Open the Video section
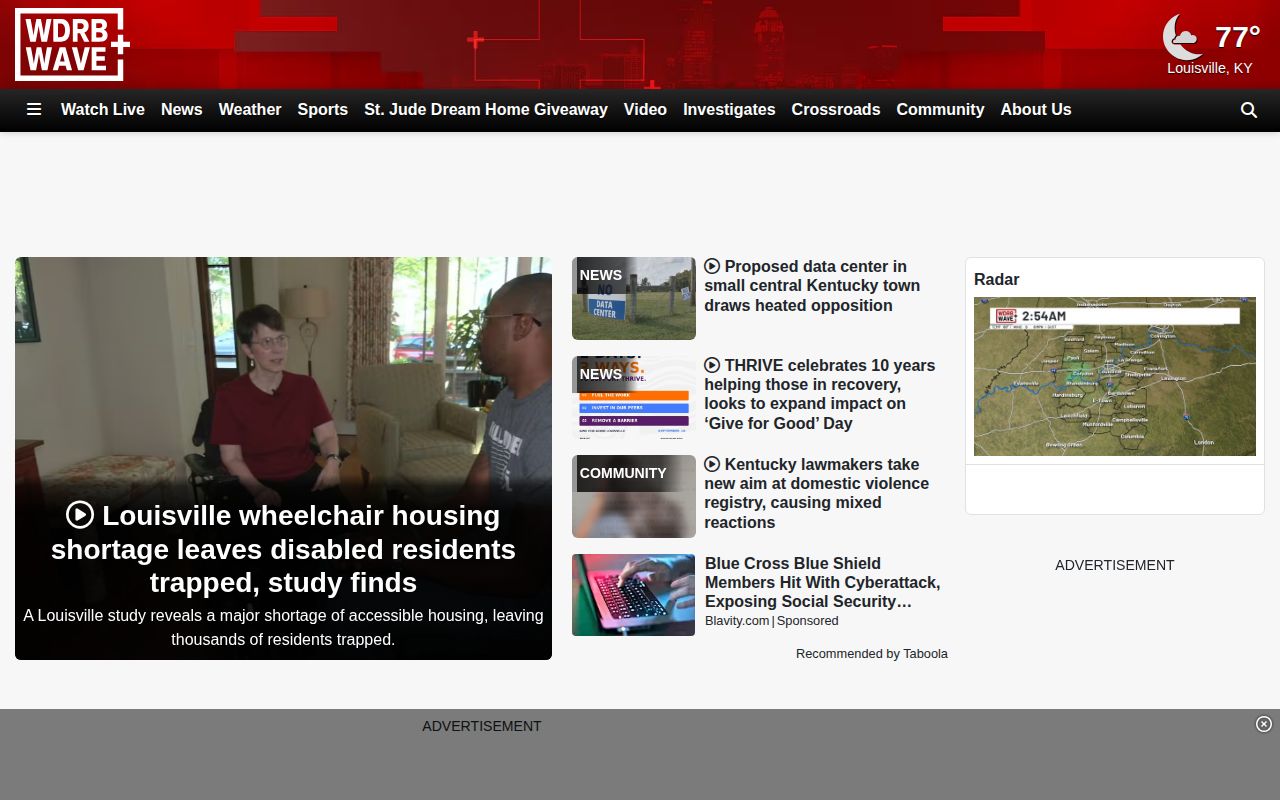 pos(645,110)
